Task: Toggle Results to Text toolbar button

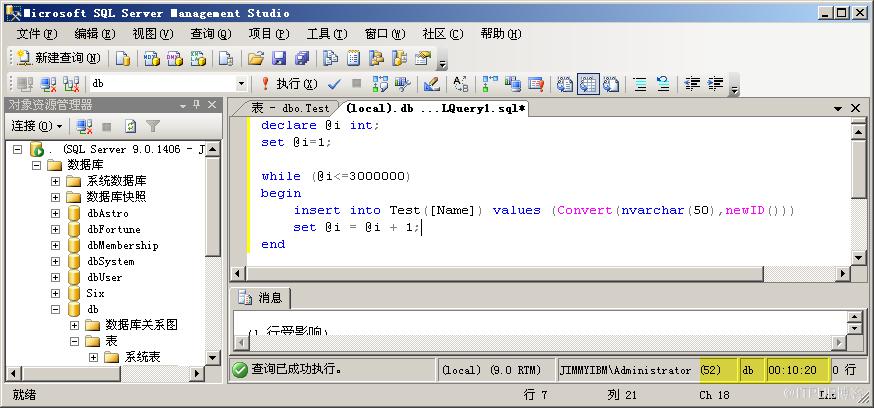Action: (565, 84)
